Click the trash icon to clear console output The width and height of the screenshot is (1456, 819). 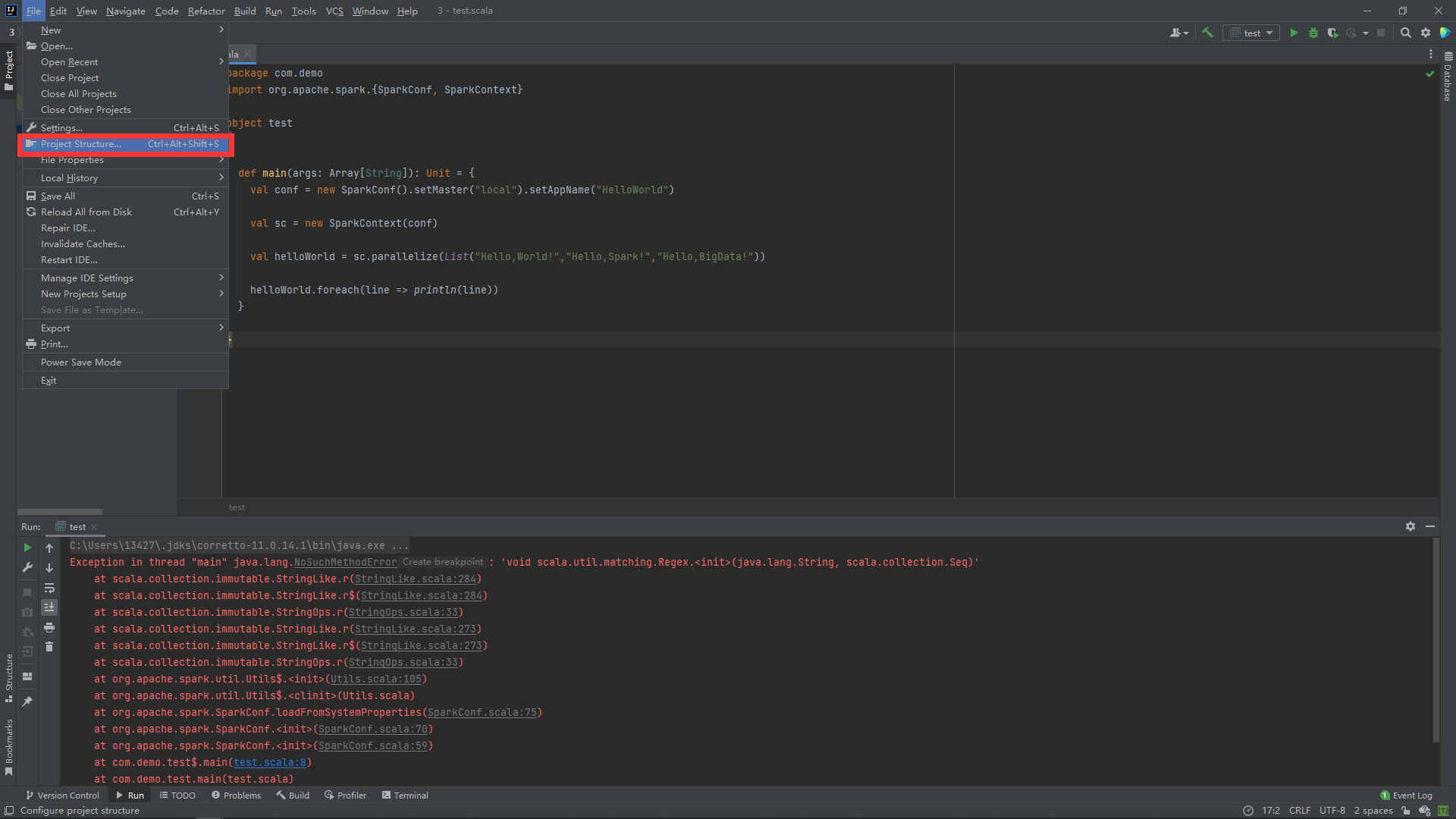click(x=49, y=647)
